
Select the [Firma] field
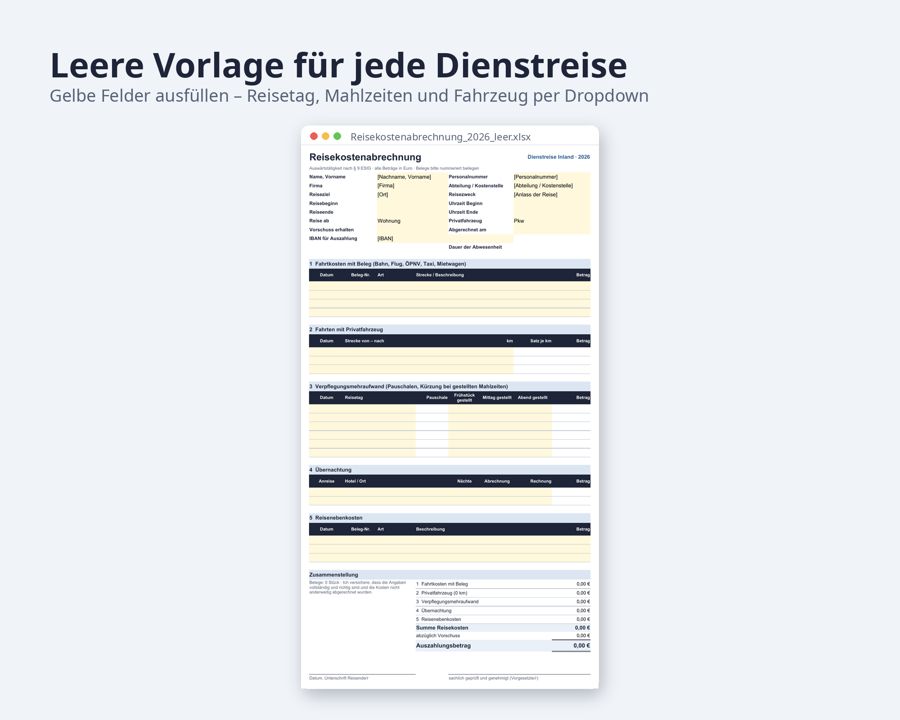(x=412, y=186)
